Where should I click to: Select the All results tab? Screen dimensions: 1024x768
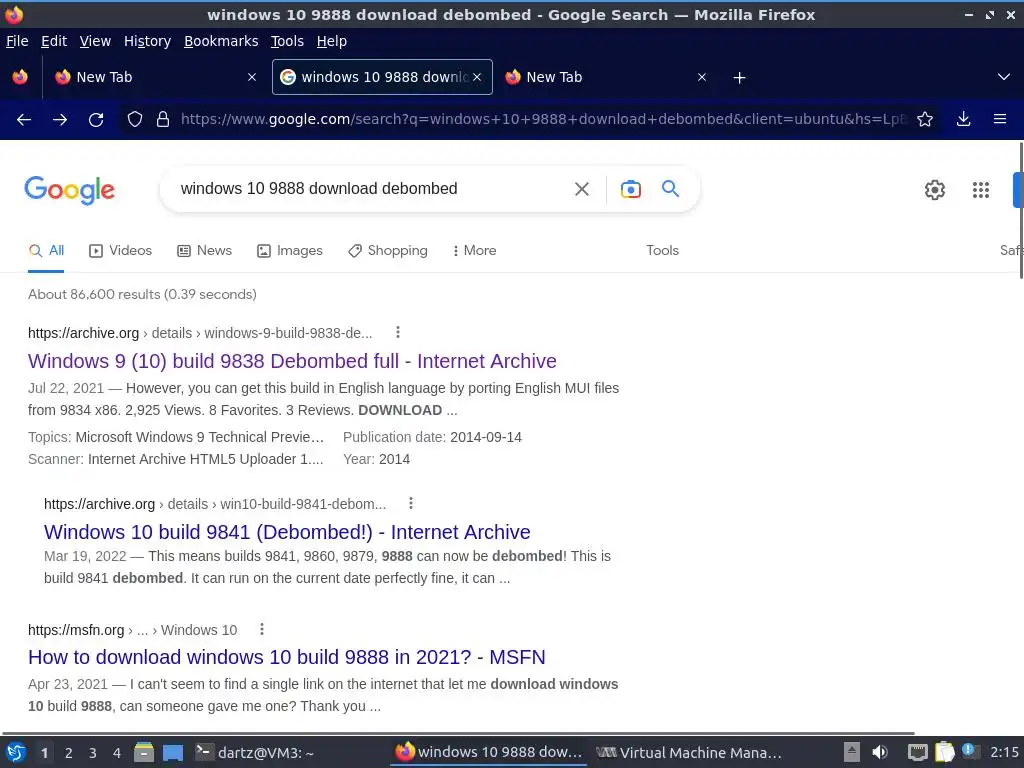46,251
